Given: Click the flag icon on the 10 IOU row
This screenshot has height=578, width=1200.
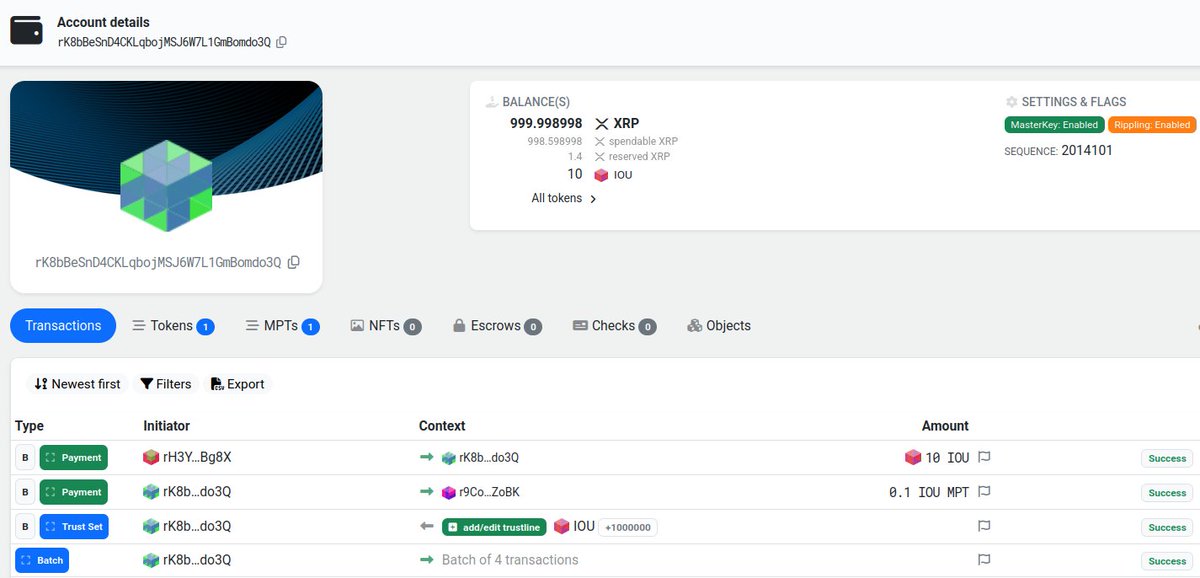Looking at the screenshot, I should [x=984, y=457].
